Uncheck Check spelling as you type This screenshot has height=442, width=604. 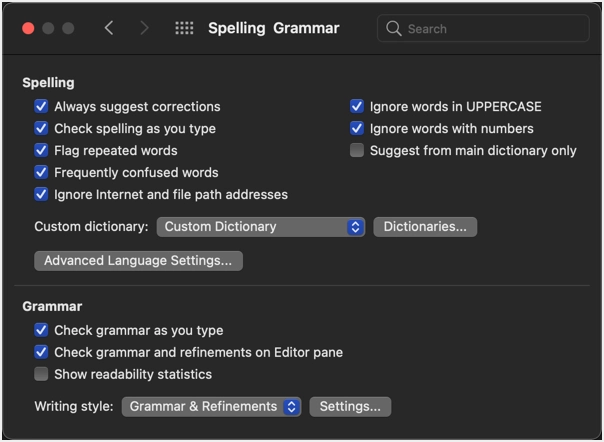point(41,128)
